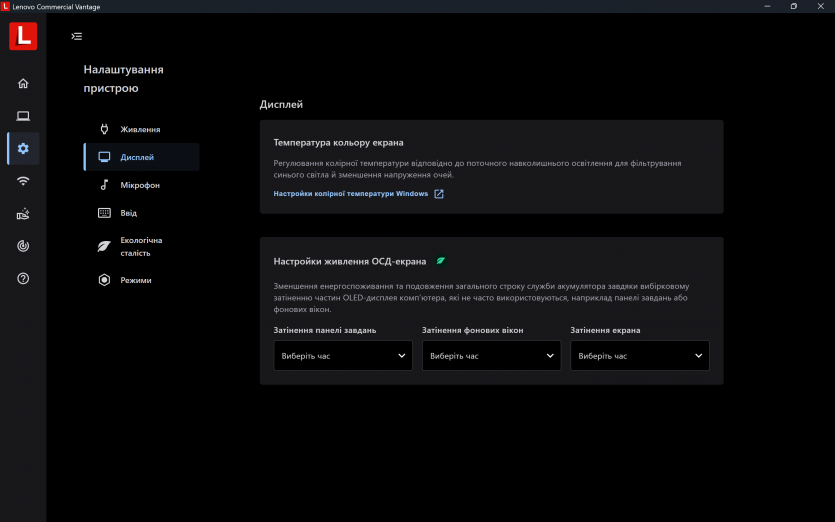Switch to Екологічна сталість section
This screenshot has height=522, width=835.
coord(141,246)
